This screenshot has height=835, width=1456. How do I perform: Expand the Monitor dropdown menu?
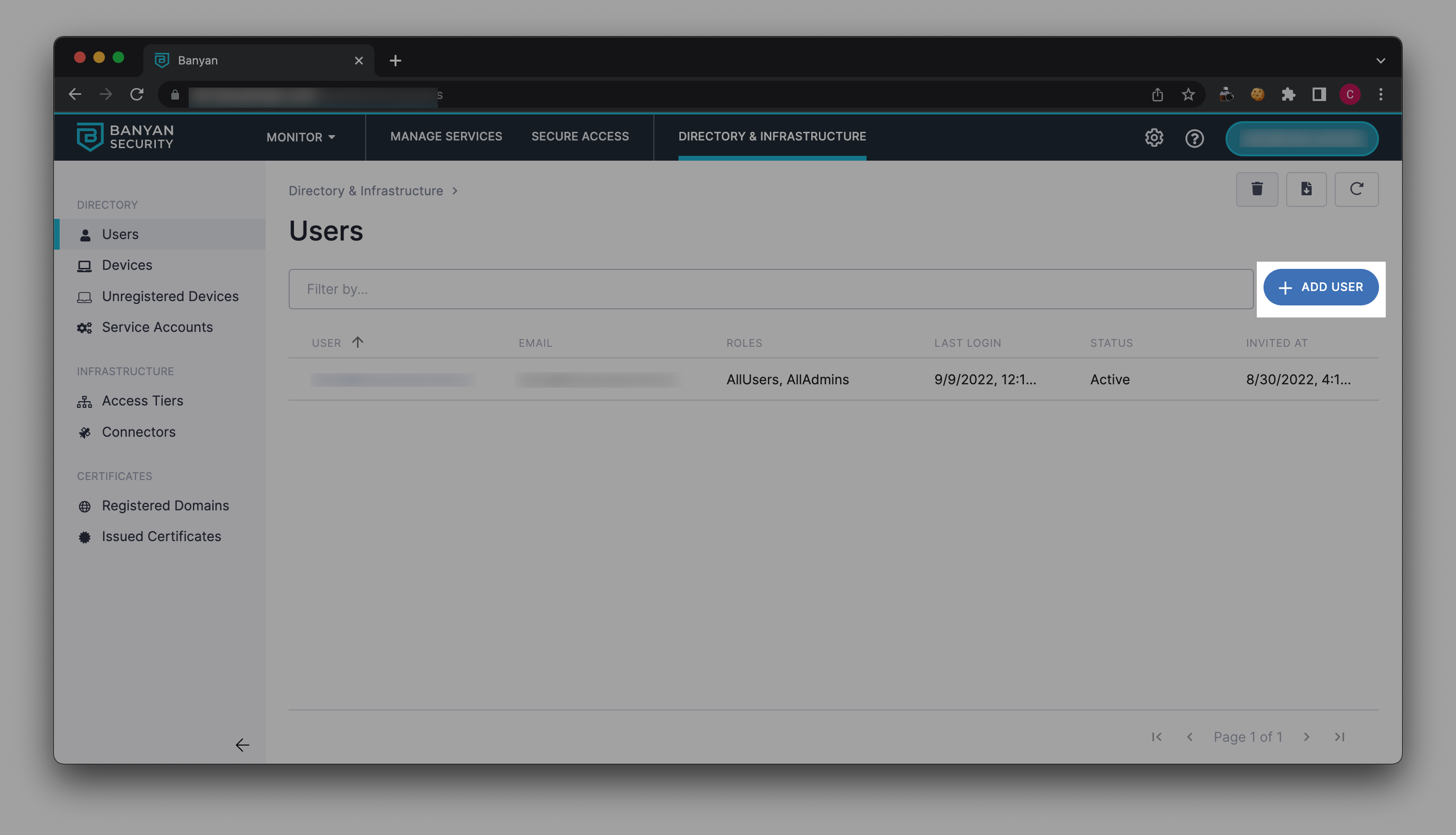pos(301,137)
